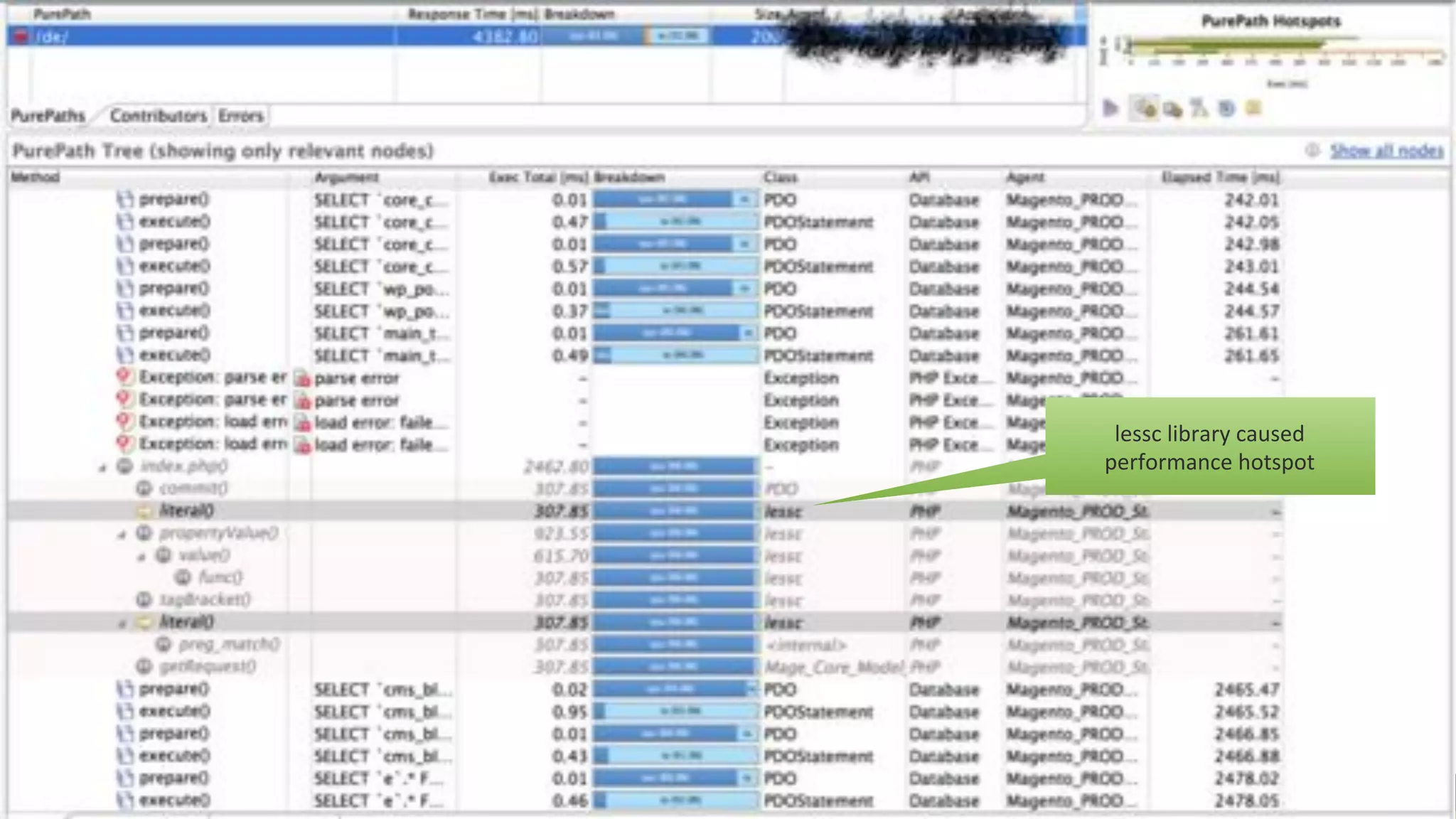Click the Mage_Core_Model class cell
Screen dimensions: 1456x819
tap(834, 667)
